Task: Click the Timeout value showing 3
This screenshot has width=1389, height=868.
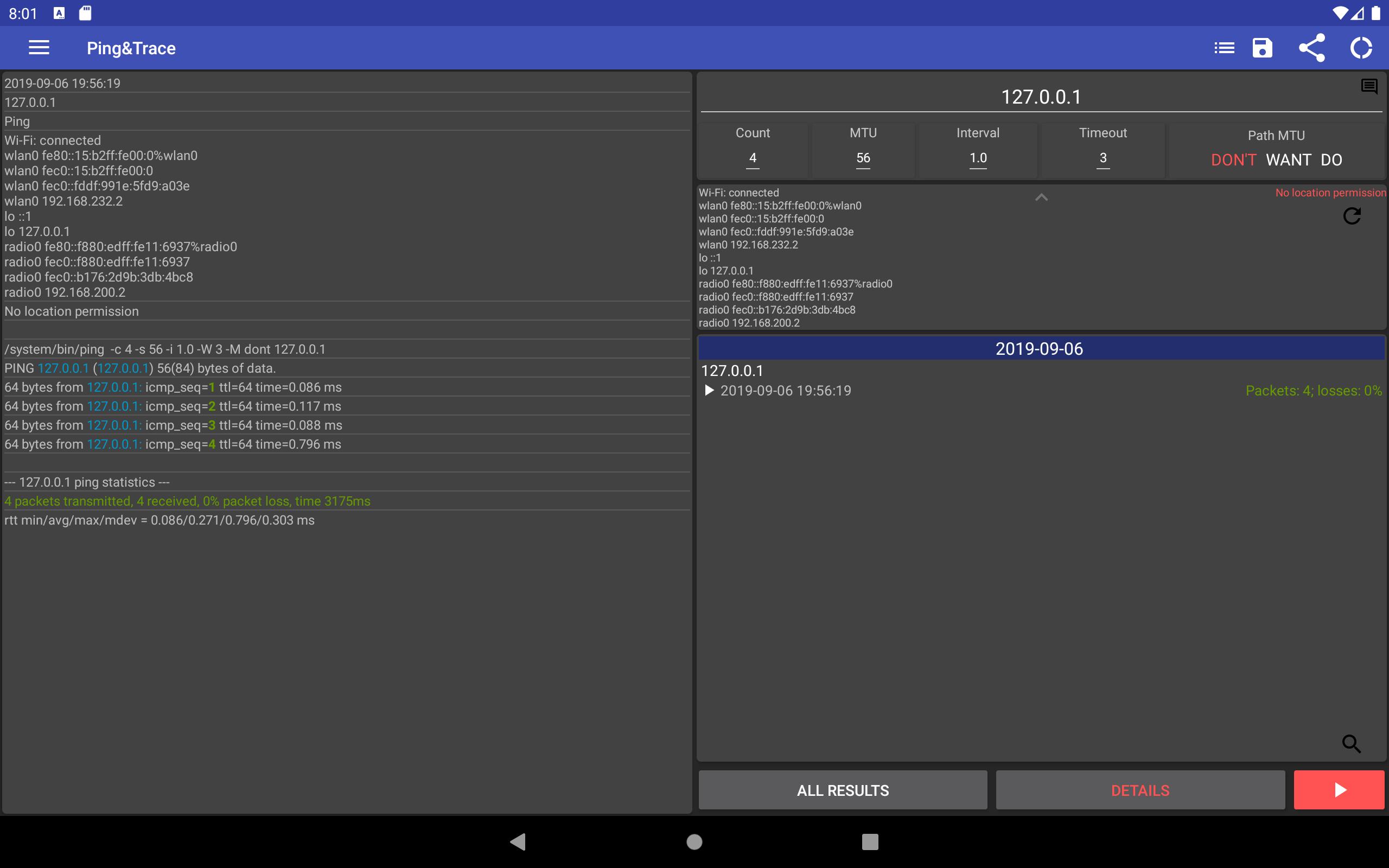Action: [x=1101, y=157]
